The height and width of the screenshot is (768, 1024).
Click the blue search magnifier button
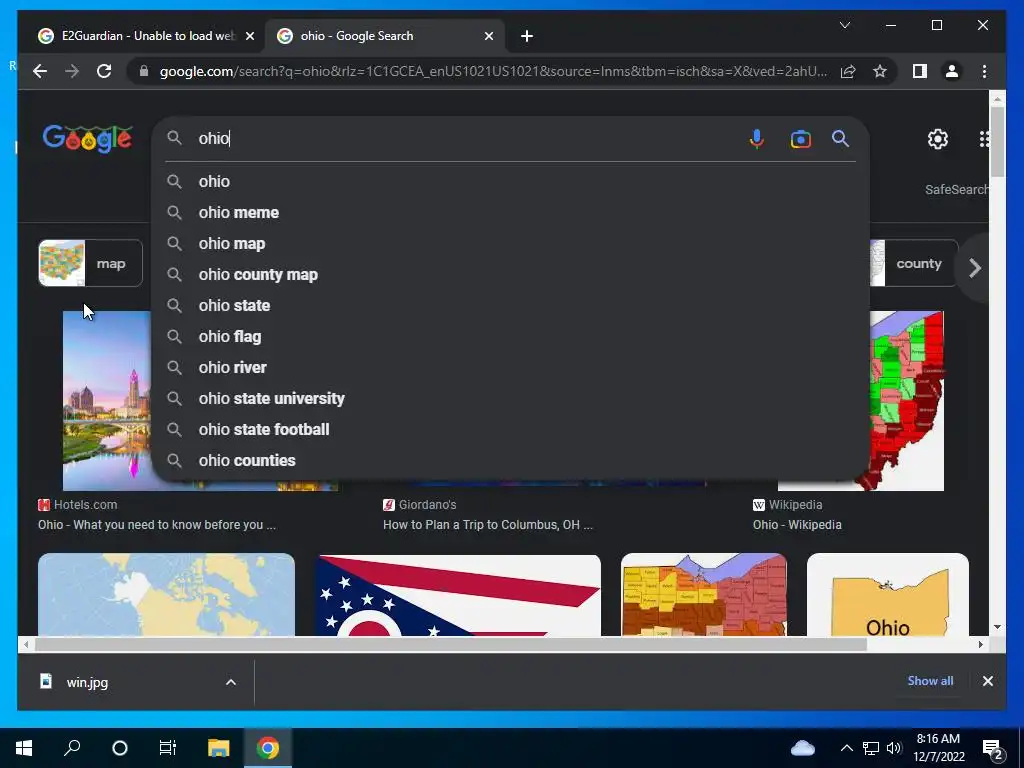point(840,138)
